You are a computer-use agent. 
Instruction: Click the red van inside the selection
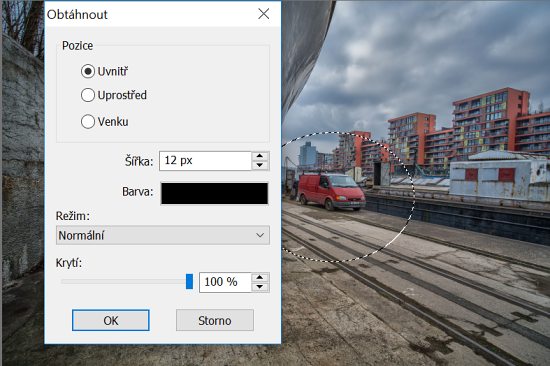[x=331, y=191]
